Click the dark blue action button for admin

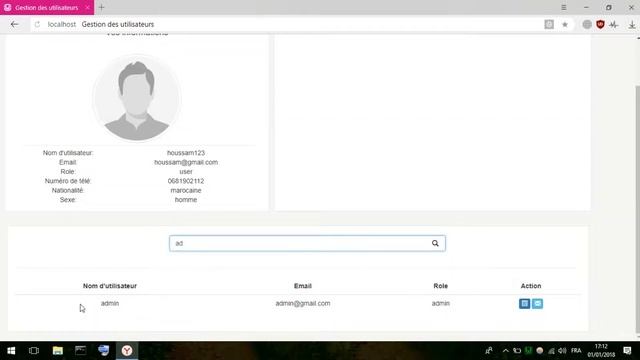pyautogui.click(x=524, y=304)
